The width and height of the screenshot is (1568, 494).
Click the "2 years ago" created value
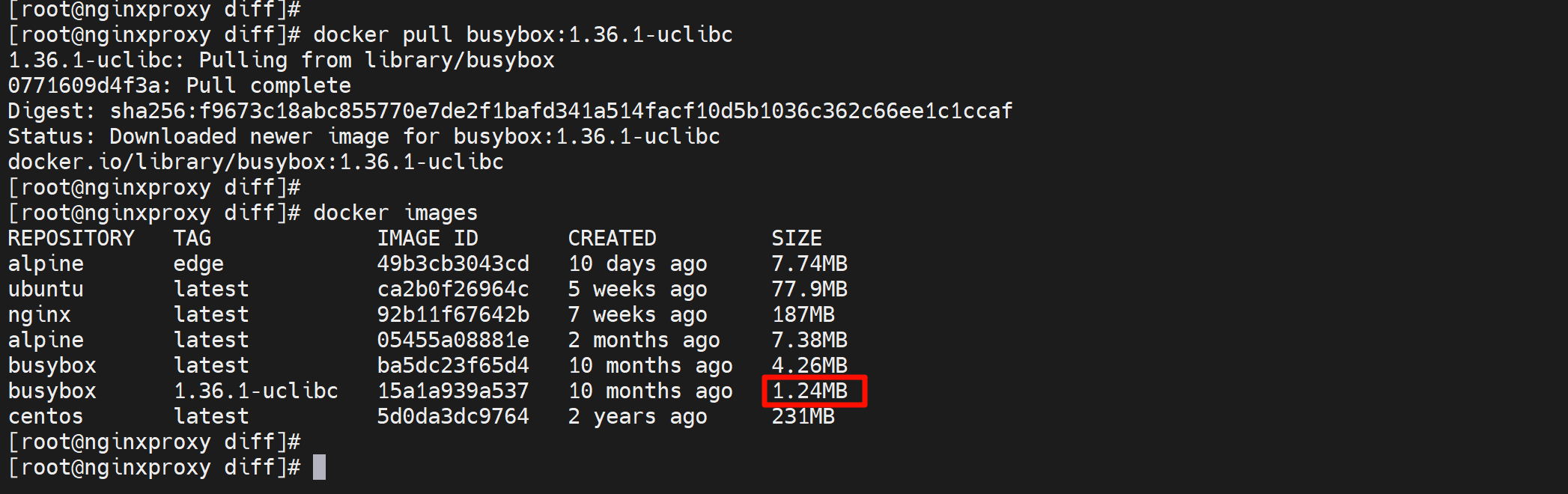click(637, 416)
